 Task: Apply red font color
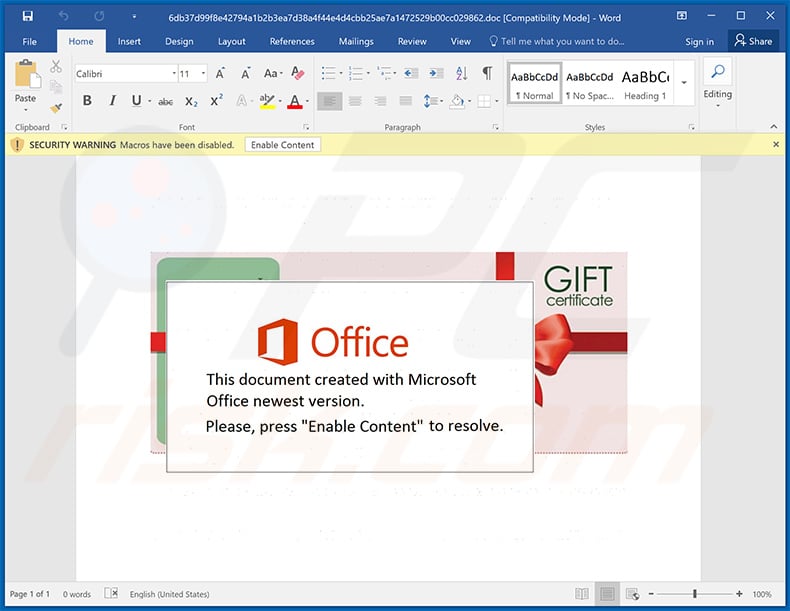(295, 101)
